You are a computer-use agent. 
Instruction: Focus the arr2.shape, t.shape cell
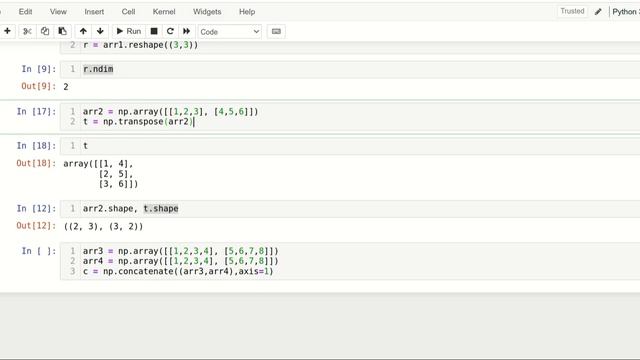(x=350, y=209)
